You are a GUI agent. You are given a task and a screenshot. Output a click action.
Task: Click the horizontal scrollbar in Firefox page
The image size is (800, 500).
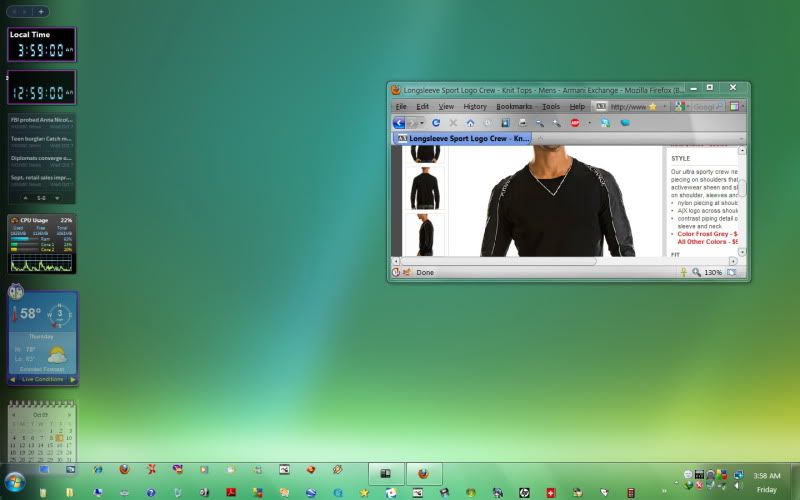pos(498,261)
